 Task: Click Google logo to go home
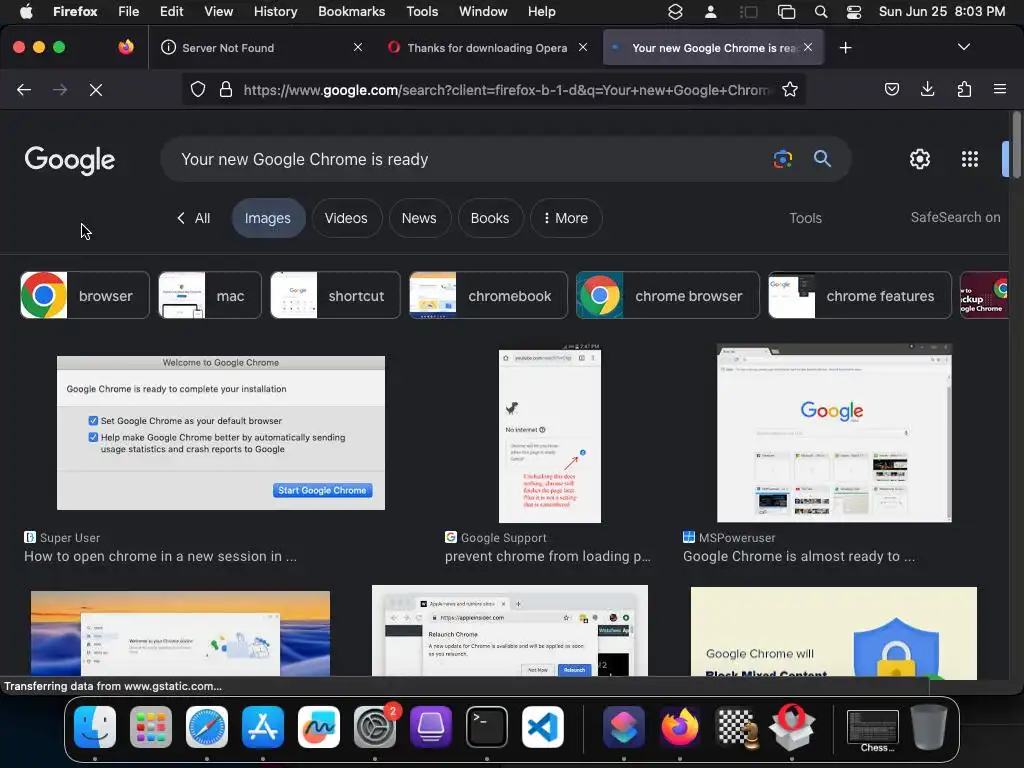pyautogui.click(x=70, y=160)
